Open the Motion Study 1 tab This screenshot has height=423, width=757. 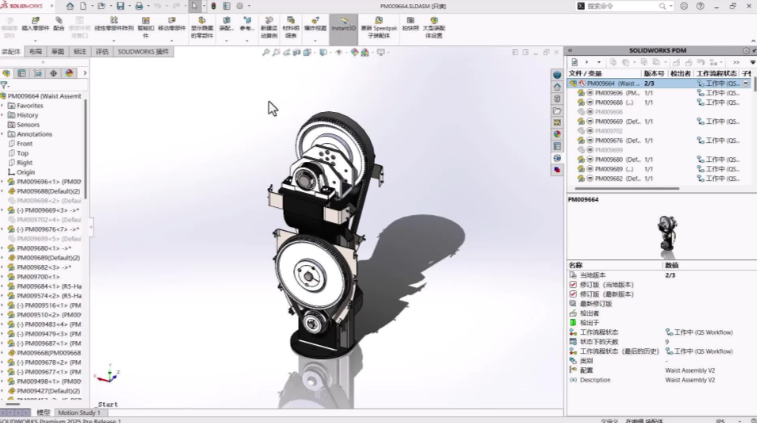(x=78, y=412)
